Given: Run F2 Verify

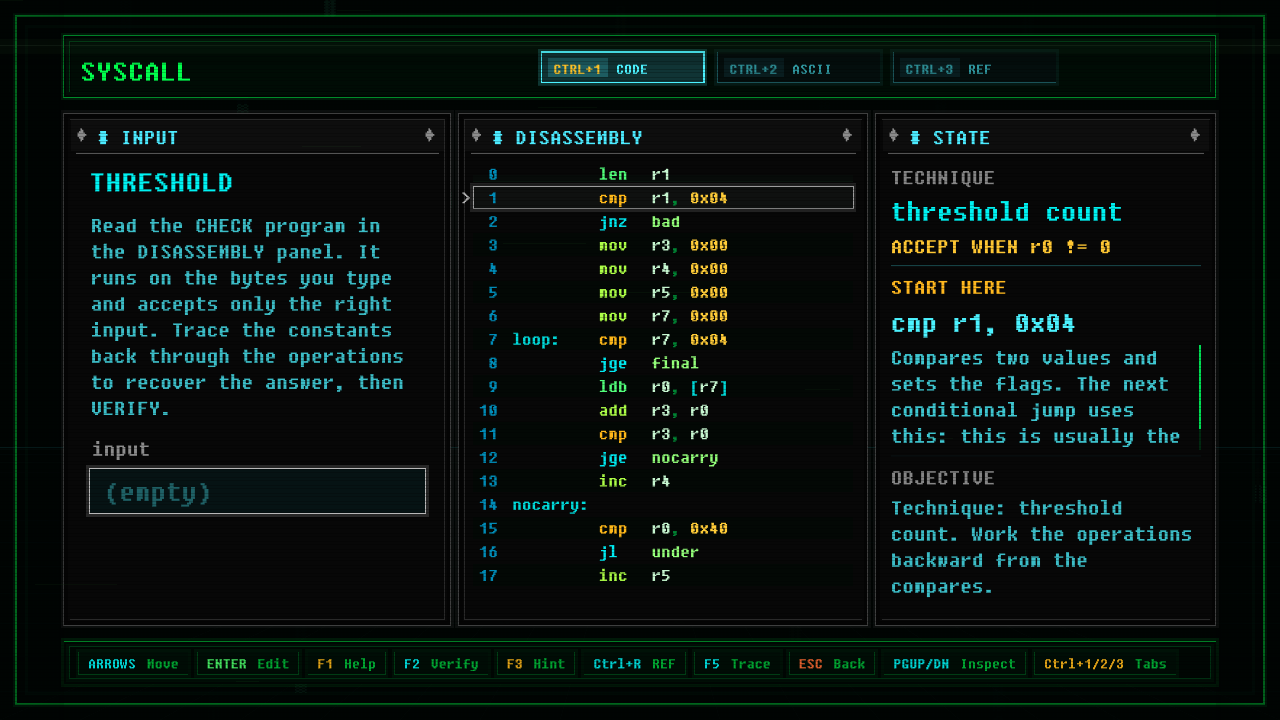Looking at the screenshot, I should tap(441, 663).
